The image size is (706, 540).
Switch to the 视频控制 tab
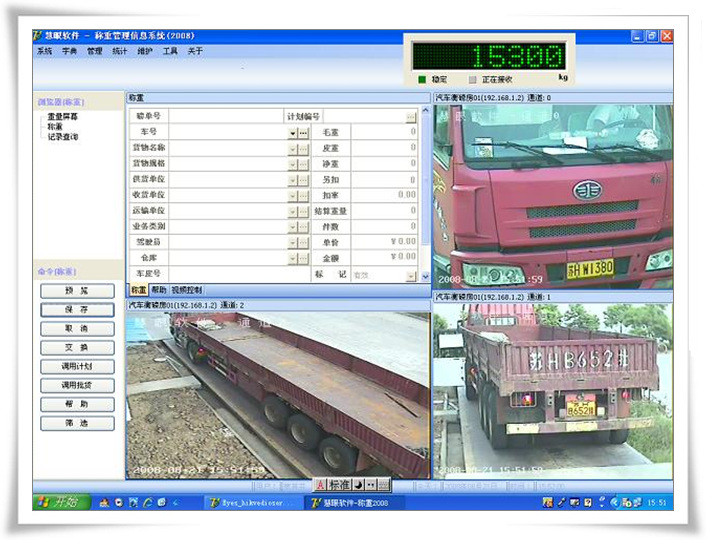click(186, 290)
